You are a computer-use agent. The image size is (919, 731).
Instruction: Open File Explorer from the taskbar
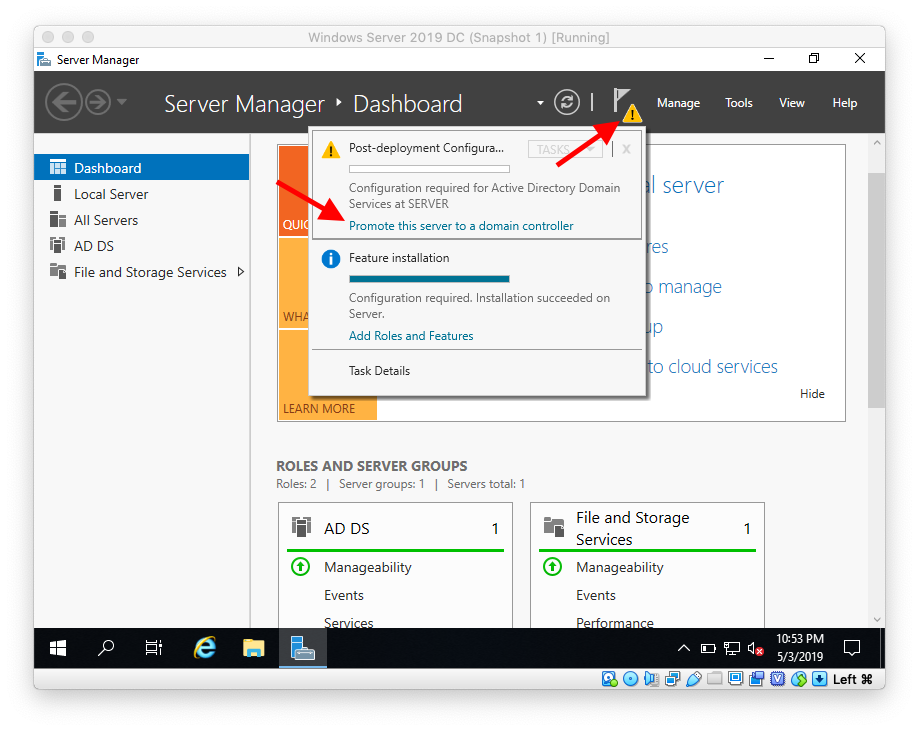(253, 648)
